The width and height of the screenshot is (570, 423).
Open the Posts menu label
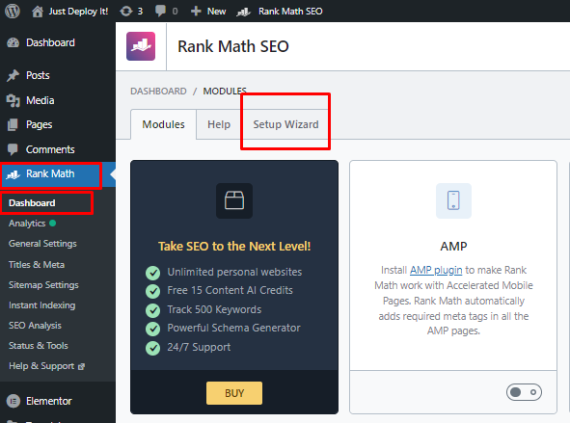pyautogui.click(x=37, y=75)
